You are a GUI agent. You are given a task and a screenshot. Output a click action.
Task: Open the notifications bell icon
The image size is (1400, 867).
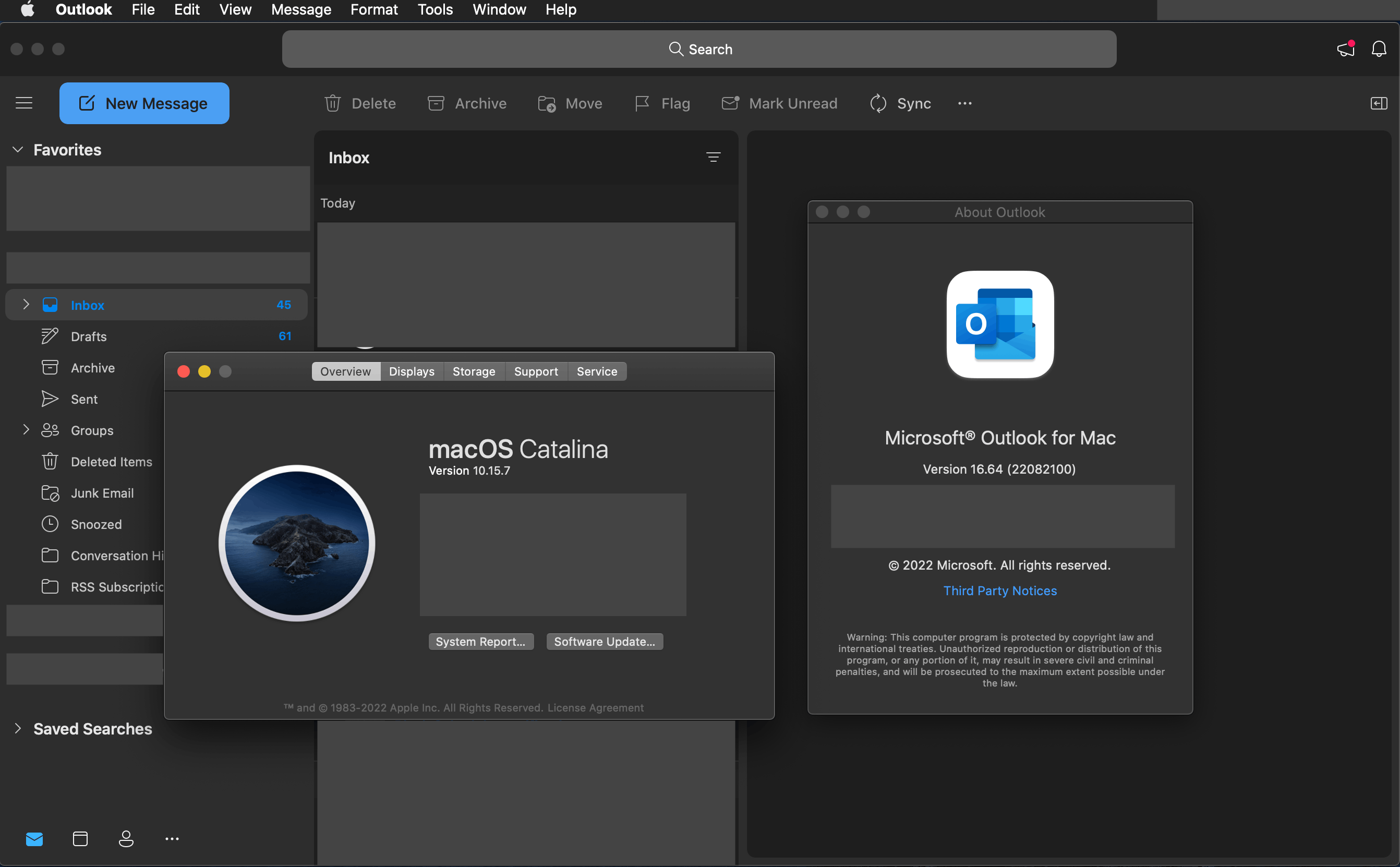(x=1379, y=49)
